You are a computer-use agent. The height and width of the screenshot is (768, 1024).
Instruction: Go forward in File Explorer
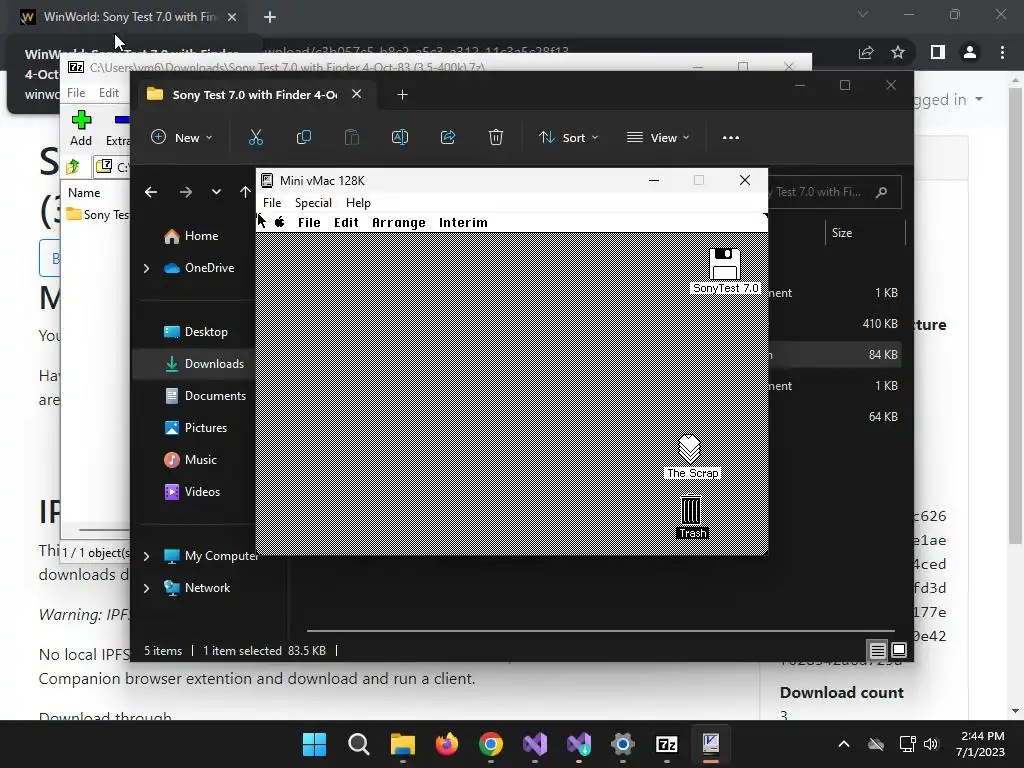185,192
